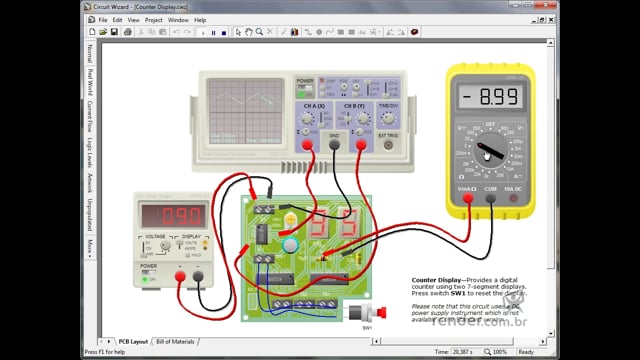Screen dimensions: 640x360
Task: Select the Artwork side tab
Action: (x=90, y=183)
